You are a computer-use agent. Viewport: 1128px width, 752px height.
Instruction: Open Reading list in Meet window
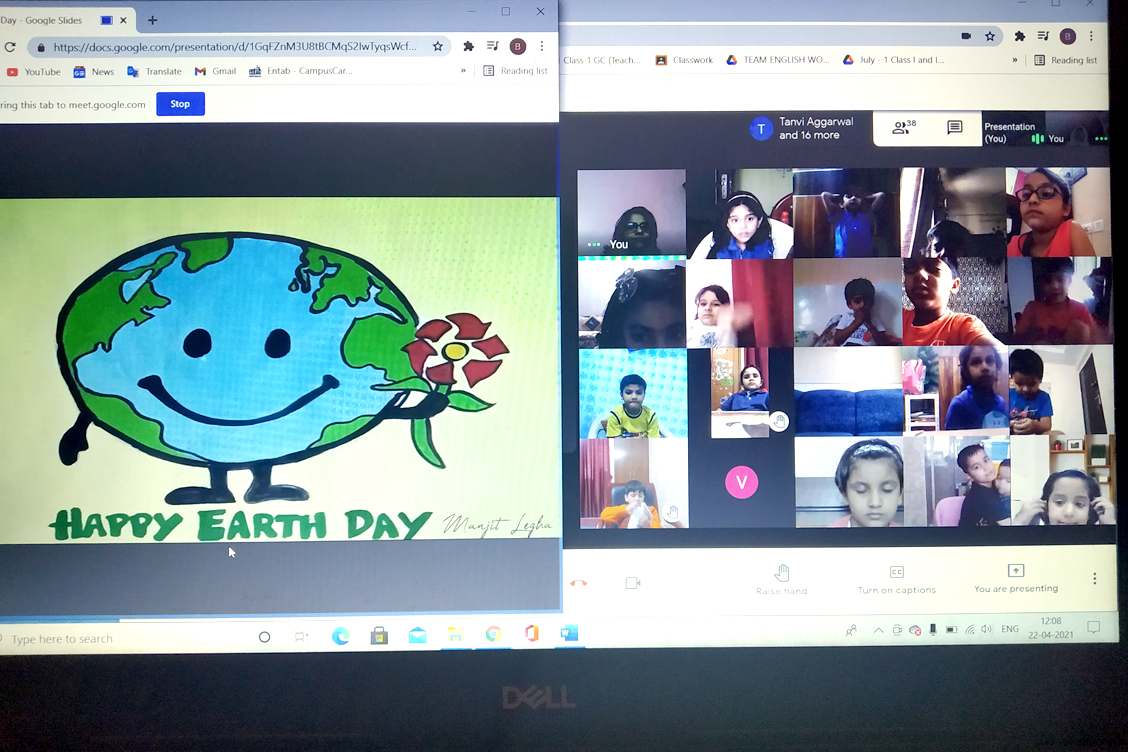coord(1066,60)
